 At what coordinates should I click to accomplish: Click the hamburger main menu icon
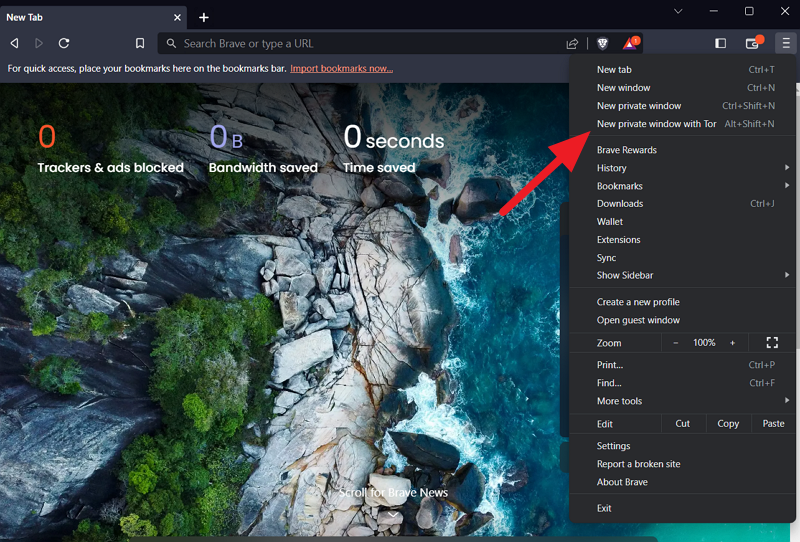pos(786,43)
